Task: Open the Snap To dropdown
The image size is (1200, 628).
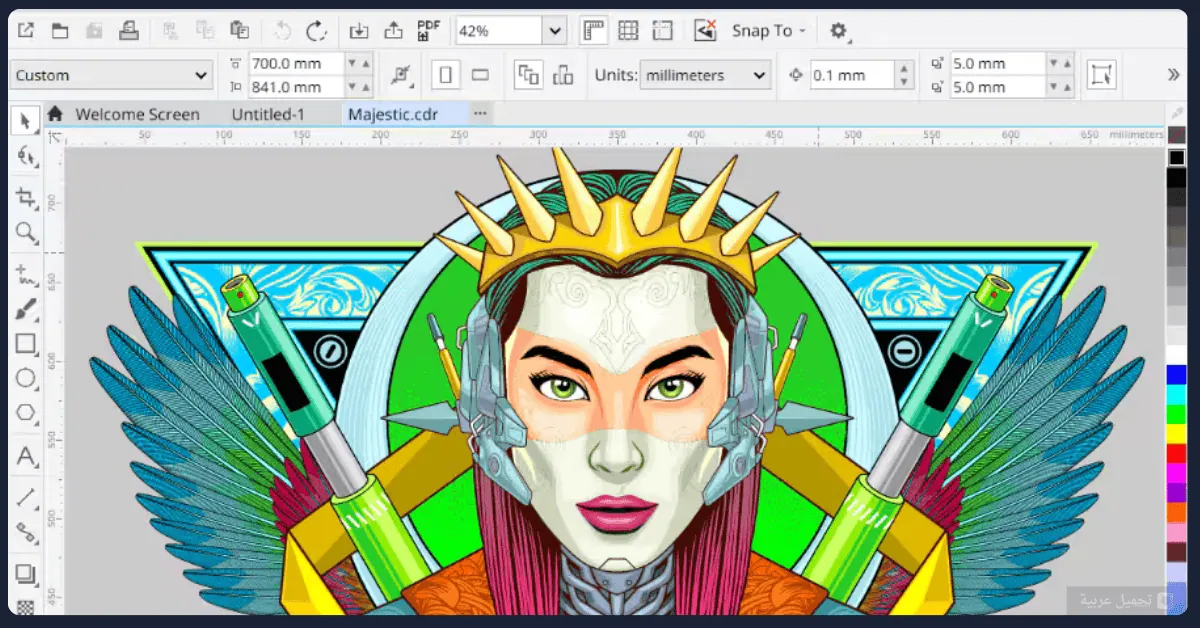Action: coord(769,31)
